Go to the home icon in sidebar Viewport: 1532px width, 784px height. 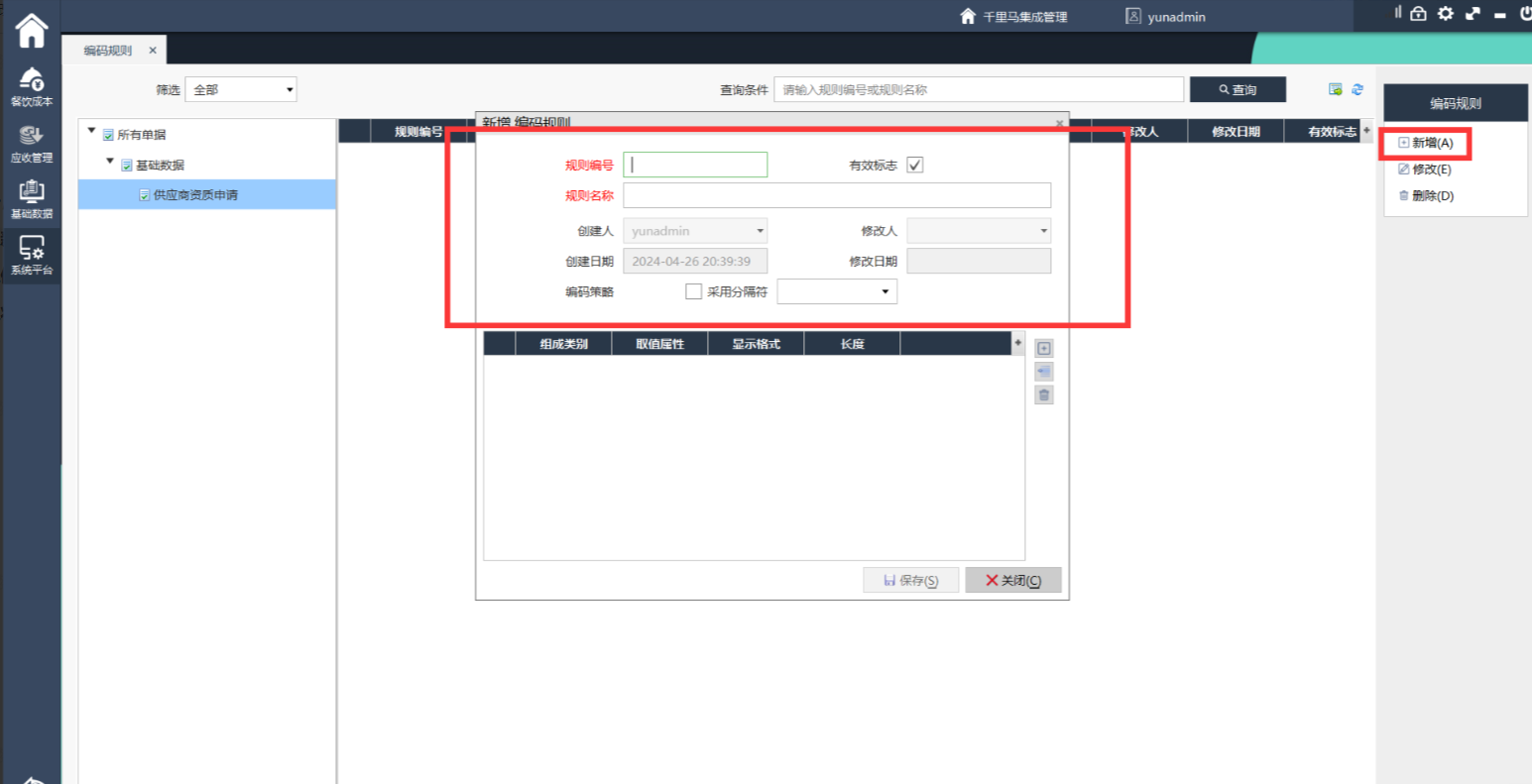point(31,31)
